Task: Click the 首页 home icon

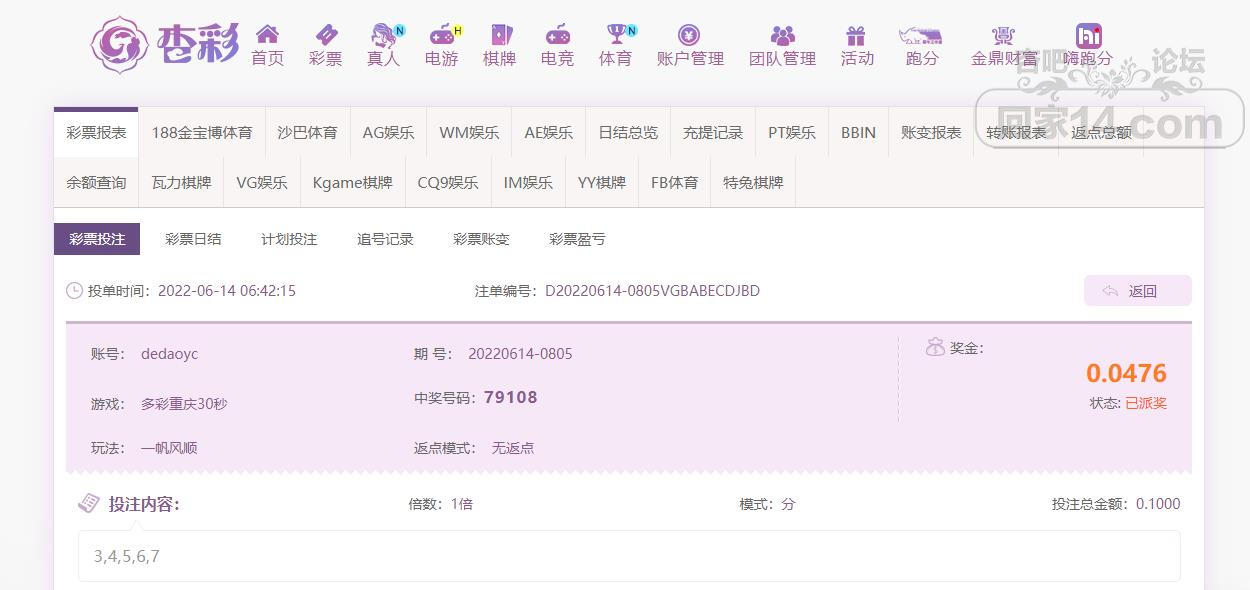Action: coord(267,35)
